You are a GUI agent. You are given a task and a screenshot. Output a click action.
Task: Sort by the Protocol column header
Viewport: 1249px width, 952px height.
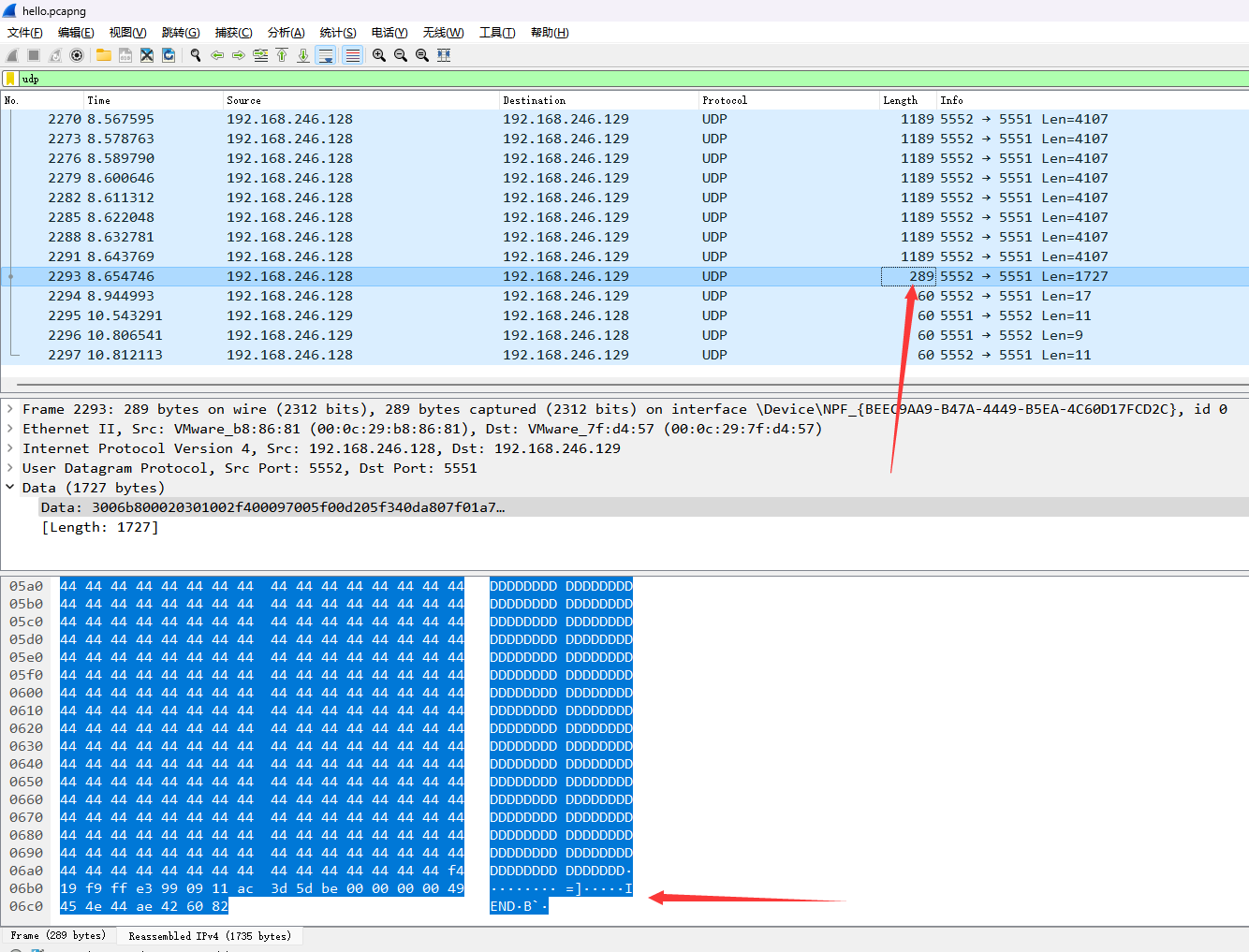coord(789,100)
